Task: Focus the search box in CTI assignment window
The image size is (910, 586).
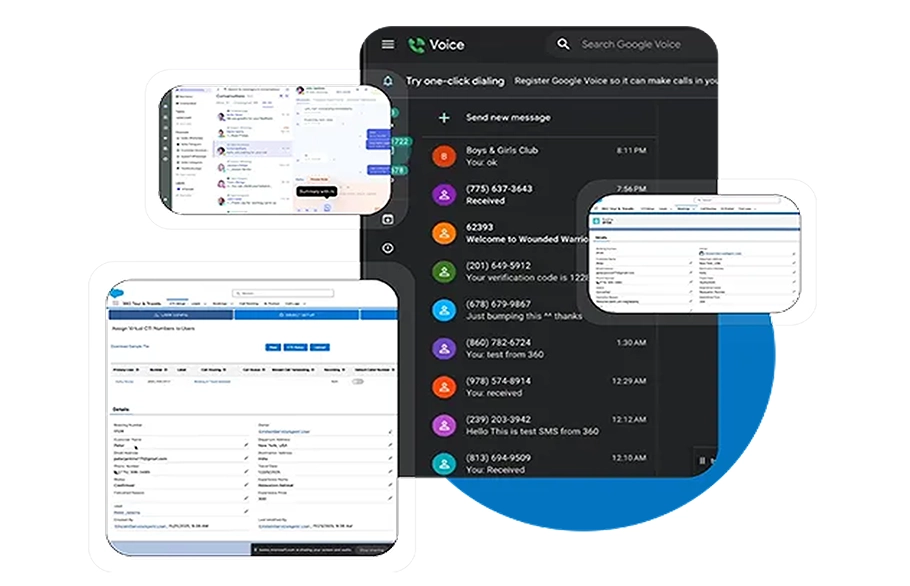Action: [x=283, y=293]
